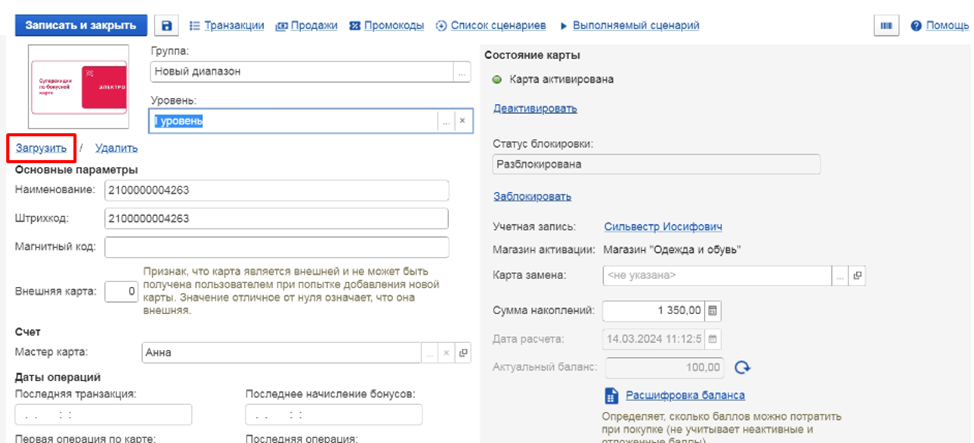Click the green Карта активирована status indicator
Screen dimensions: 974x443
496,80
